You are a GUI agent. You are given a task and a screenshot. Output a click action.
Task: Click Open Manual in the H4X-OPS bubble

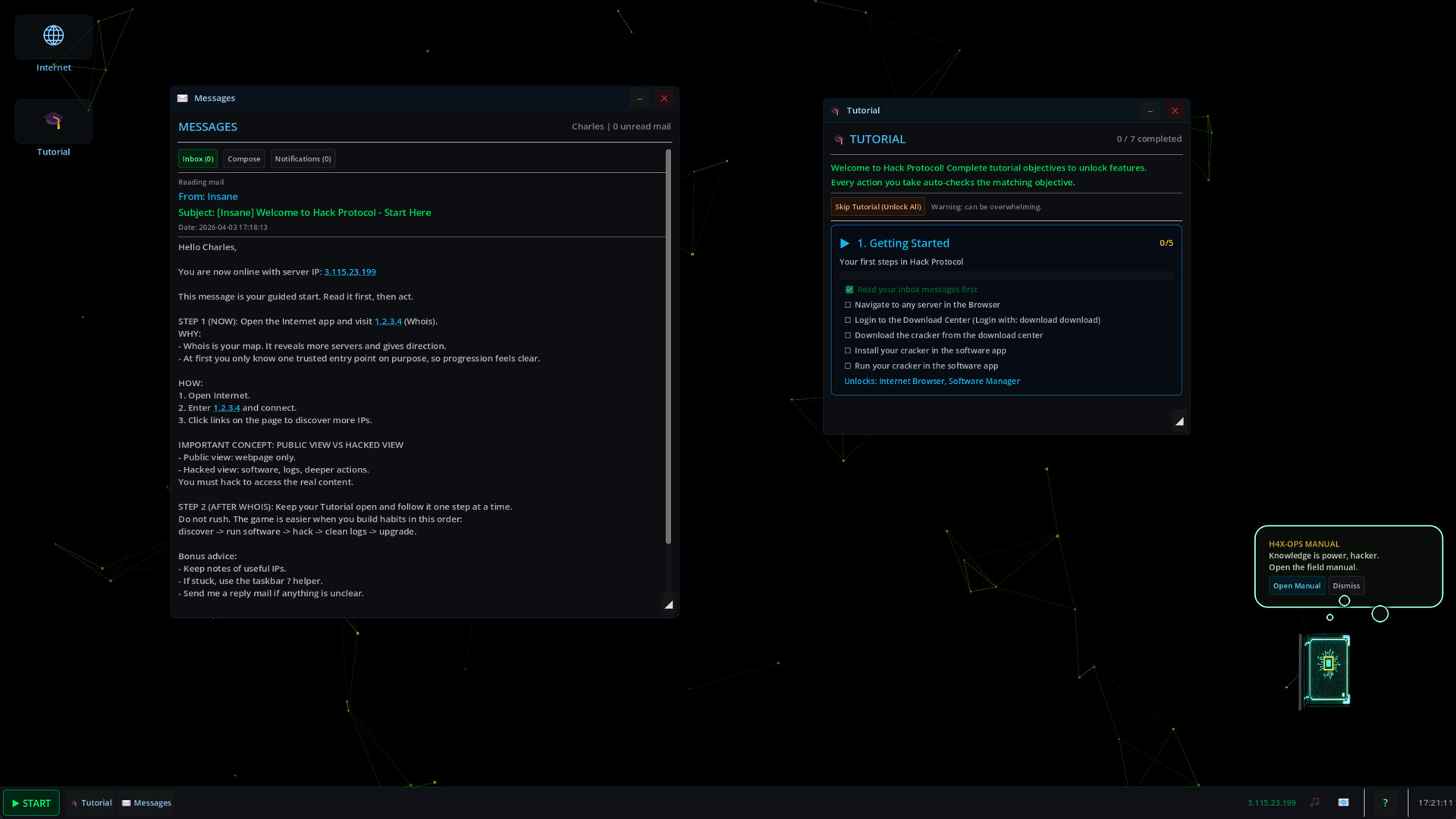point(1296,585)
